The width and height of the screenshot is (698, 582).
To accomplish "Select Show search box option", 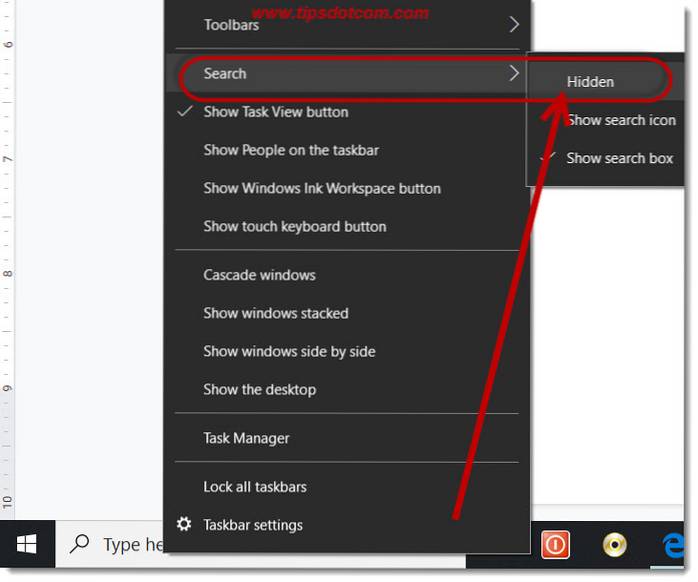I will click(x=619, y=158).
